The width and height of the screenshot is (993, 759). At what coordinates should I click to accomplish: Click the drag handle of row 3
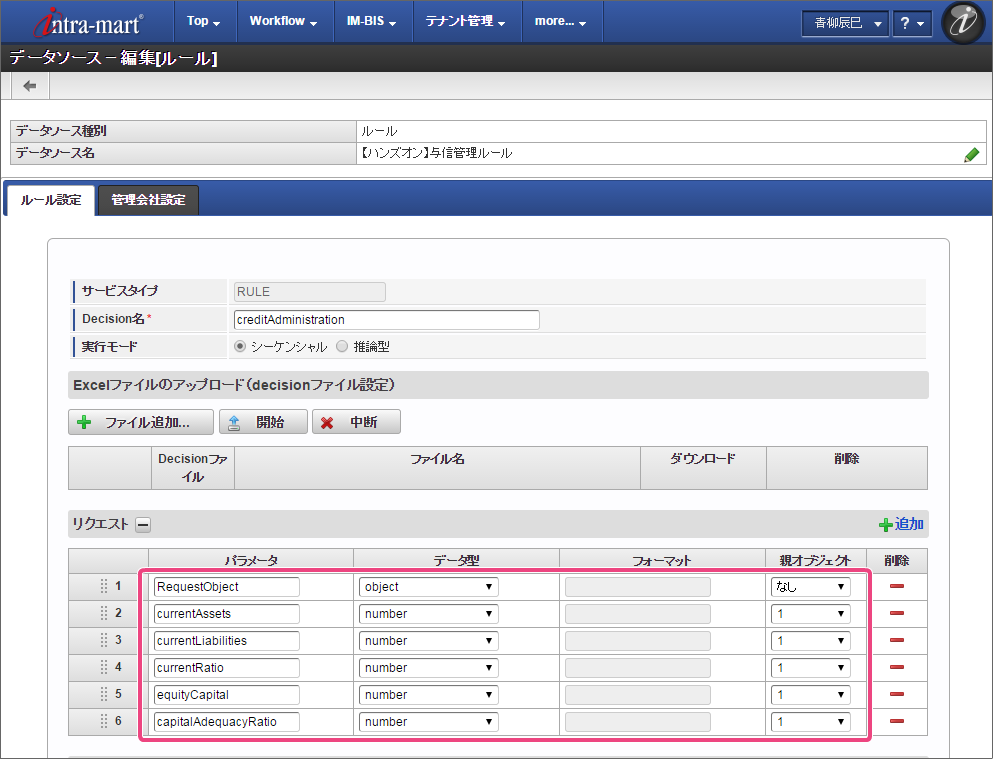tap(104, 640)
